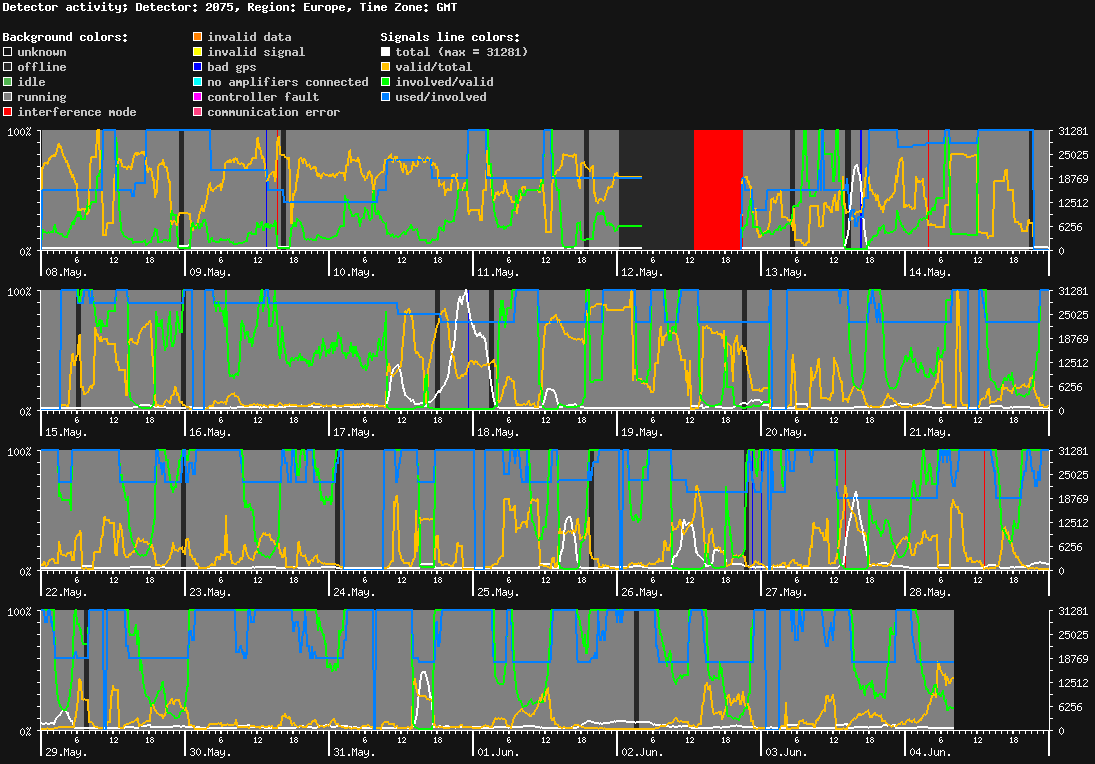This screenshot has width=1095, height=764.
Task: Click the pink 'communication error' swatch
Action: 198,112
